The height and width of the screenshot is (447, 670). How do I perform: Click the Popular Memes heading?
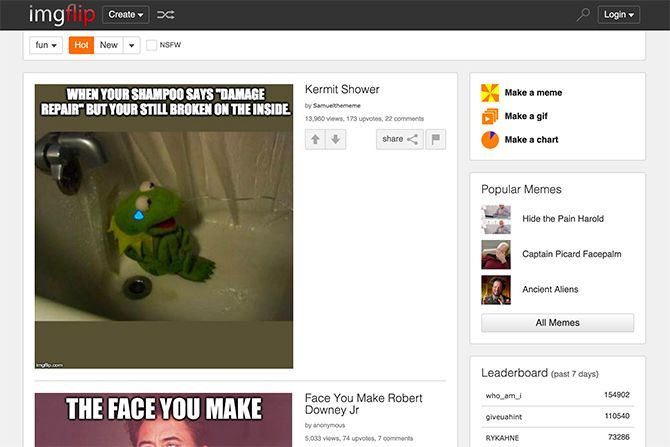click(521, 189)
